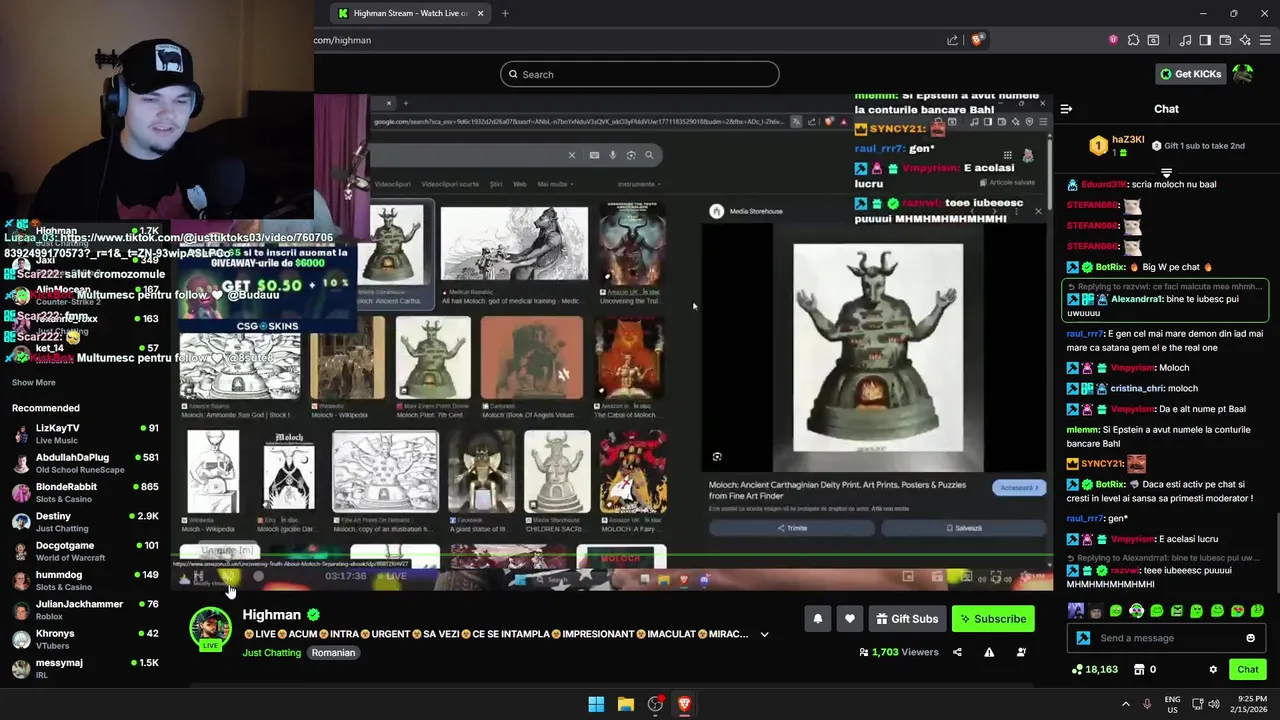Screen dimensions: 1280x720
Task: Select the Highman Stream browser tab
Action: coord(411,13)
